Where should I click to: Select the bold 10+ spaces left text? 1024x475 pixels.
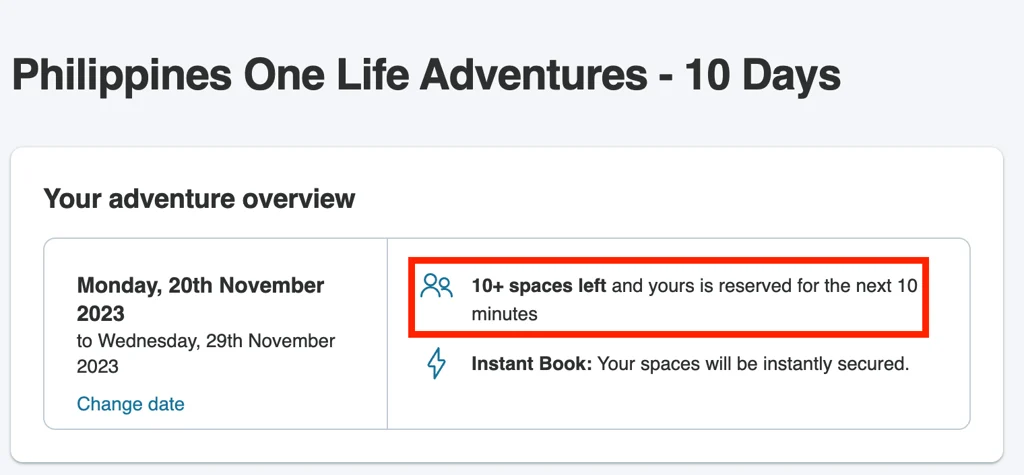(539, 286)
